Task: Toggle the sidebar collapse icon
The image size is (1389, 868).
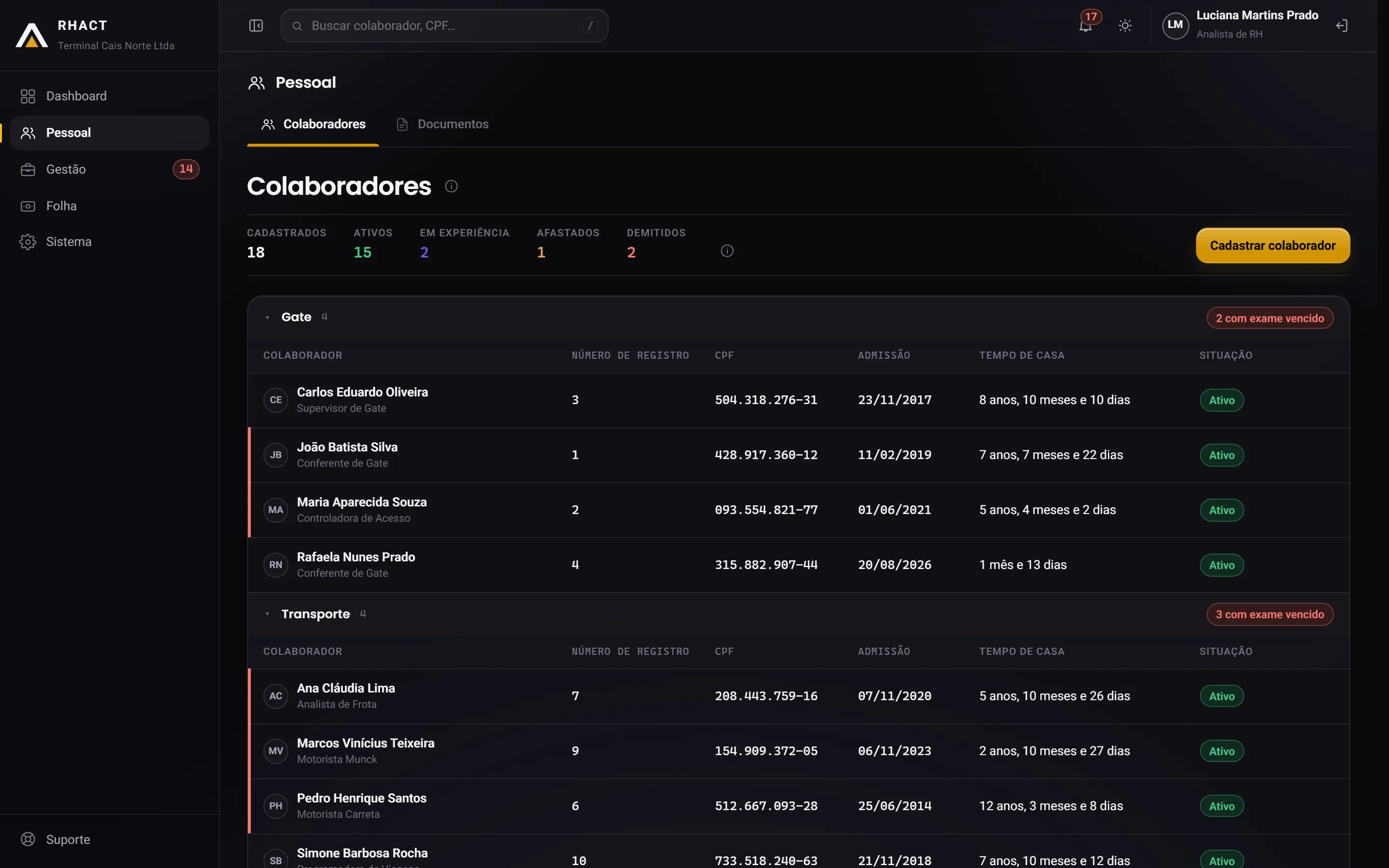Action: 256,26
